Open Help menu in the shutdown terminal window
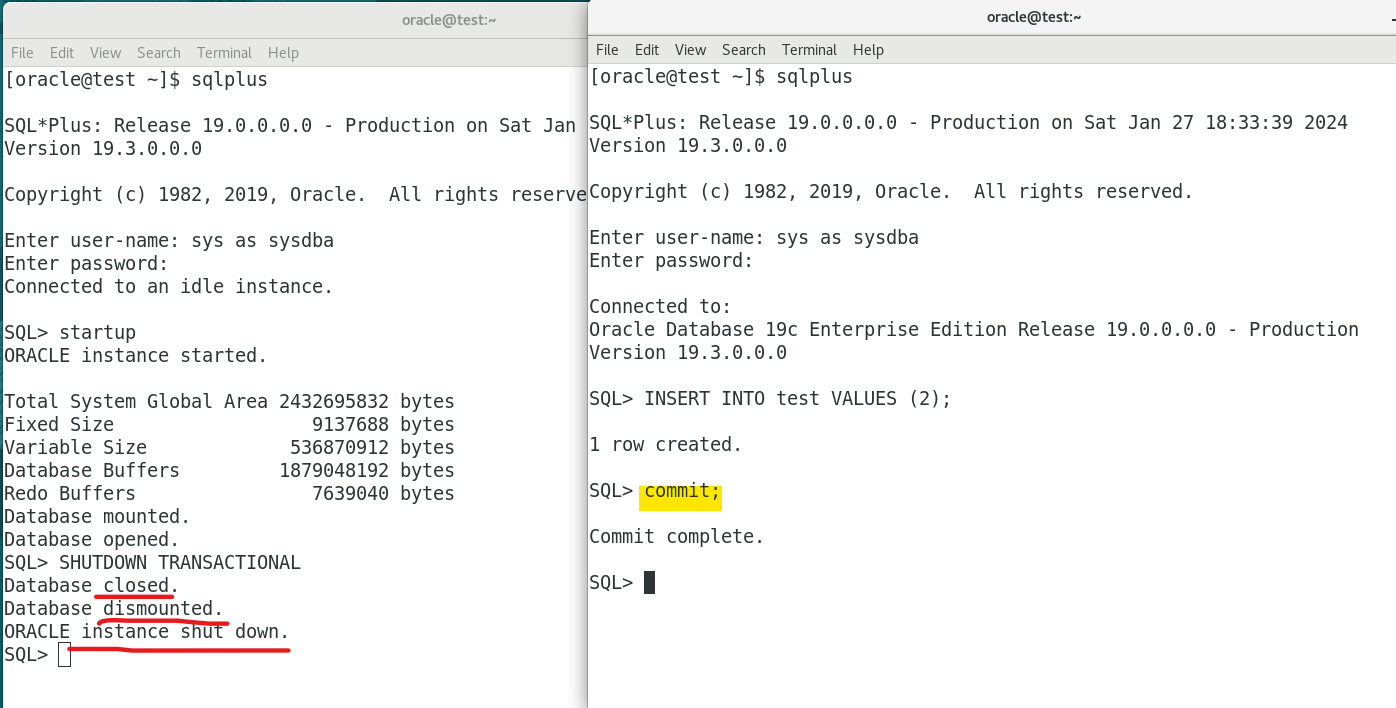 pos(283,53)
